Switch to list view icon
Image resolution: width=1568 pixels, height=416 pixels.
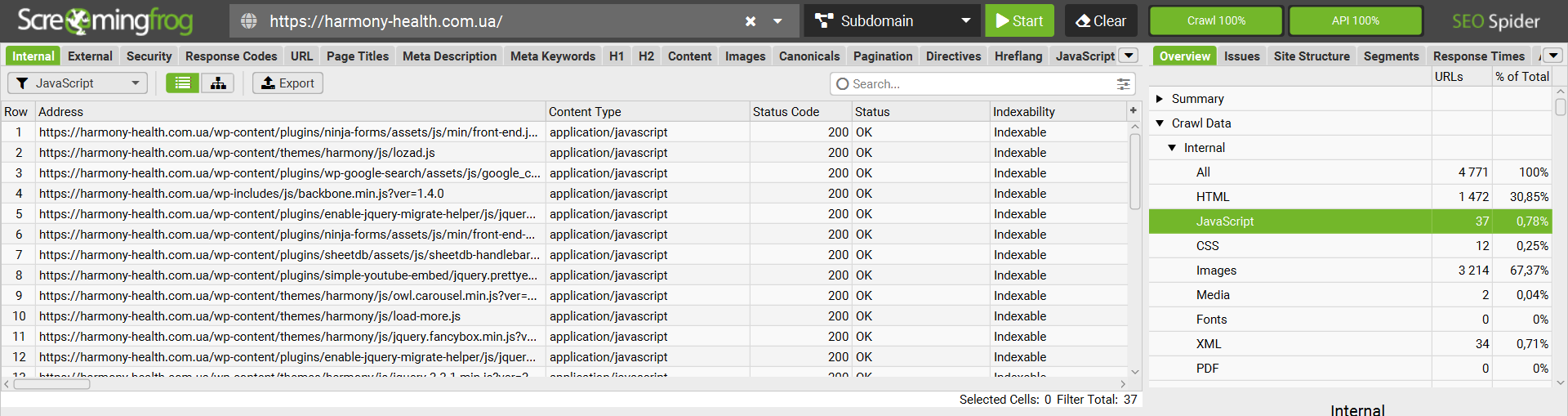click(x=183, y=83)
